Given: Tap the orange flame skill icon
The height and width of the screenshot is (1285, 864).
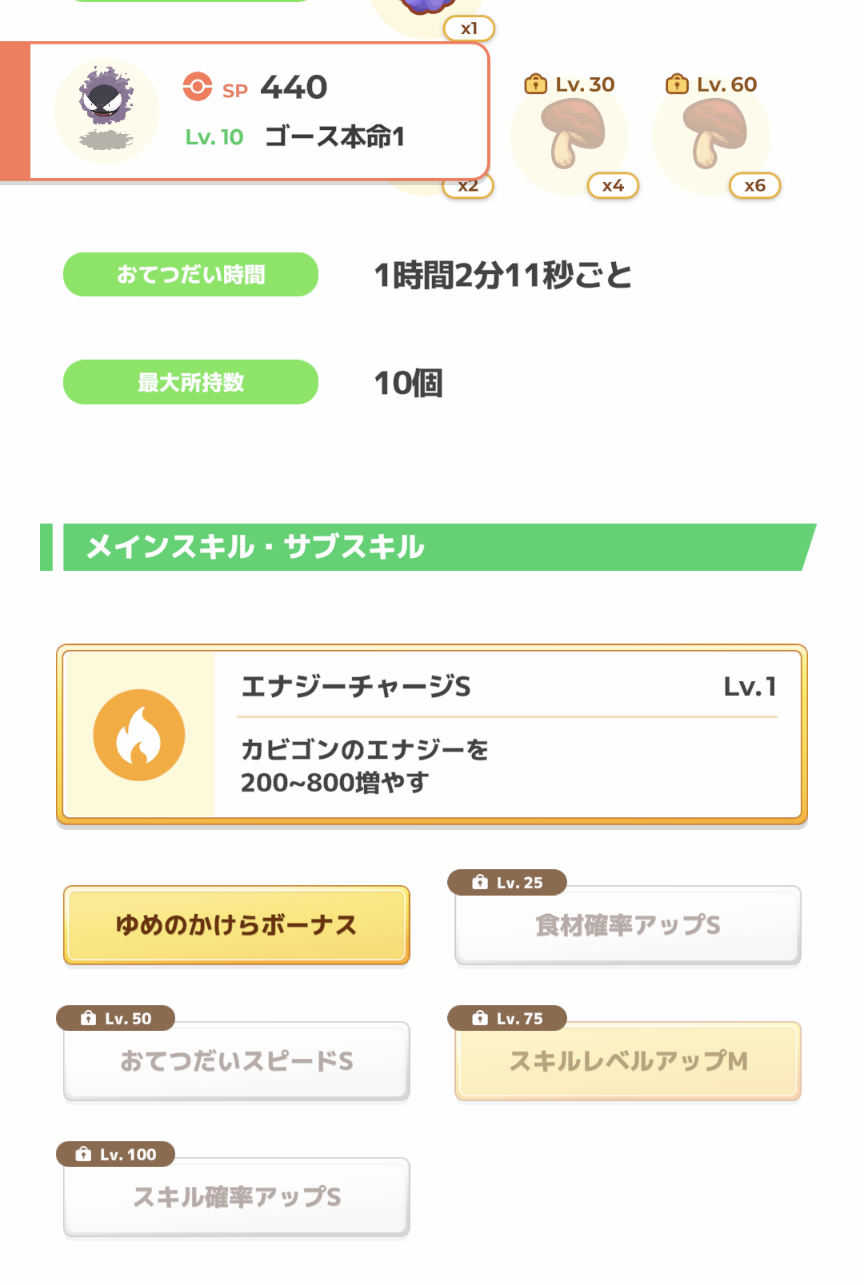Looking at the screenshot, I should click(139, 735).
